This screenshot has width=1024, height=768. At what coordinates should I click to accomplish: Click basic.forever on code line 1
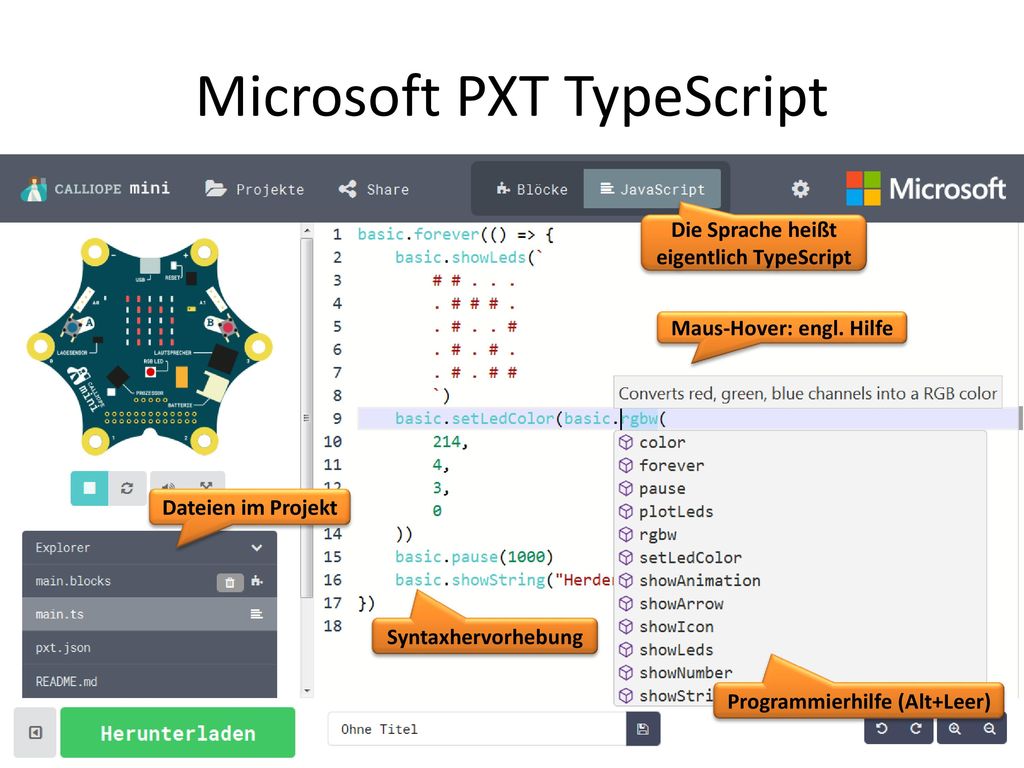(x=418, y=234)
